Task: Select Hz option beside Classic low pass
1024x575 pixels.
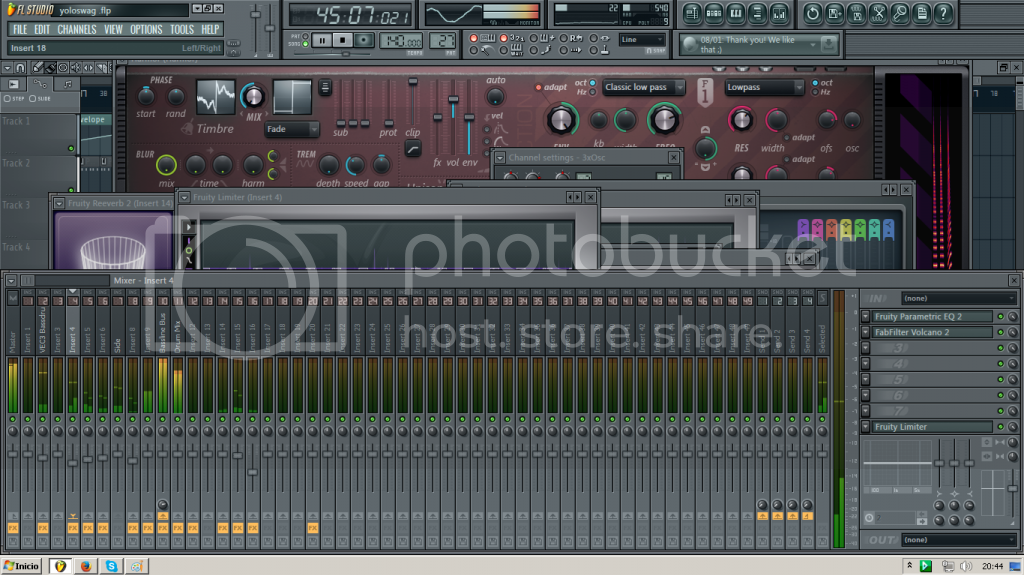Action: tap(593, 92)
